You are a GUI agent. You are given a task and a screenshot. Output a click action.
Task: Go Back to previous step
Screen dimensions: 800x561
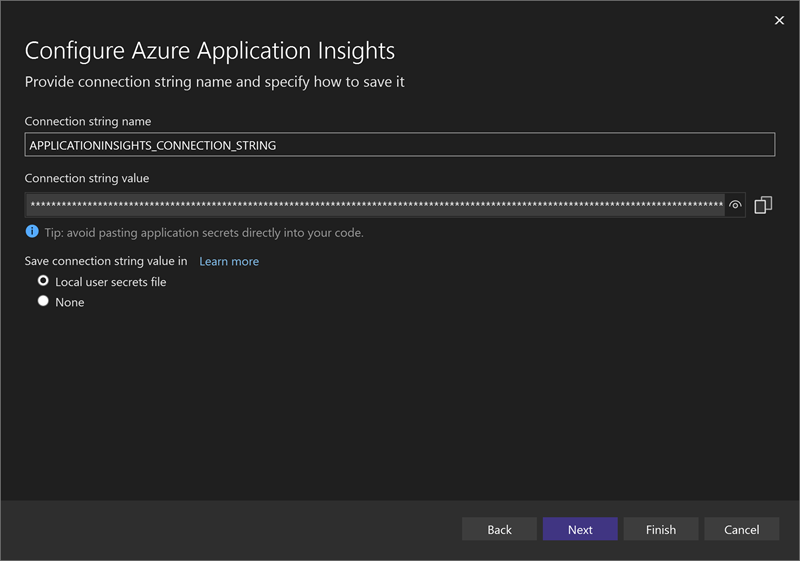point(499,529)
